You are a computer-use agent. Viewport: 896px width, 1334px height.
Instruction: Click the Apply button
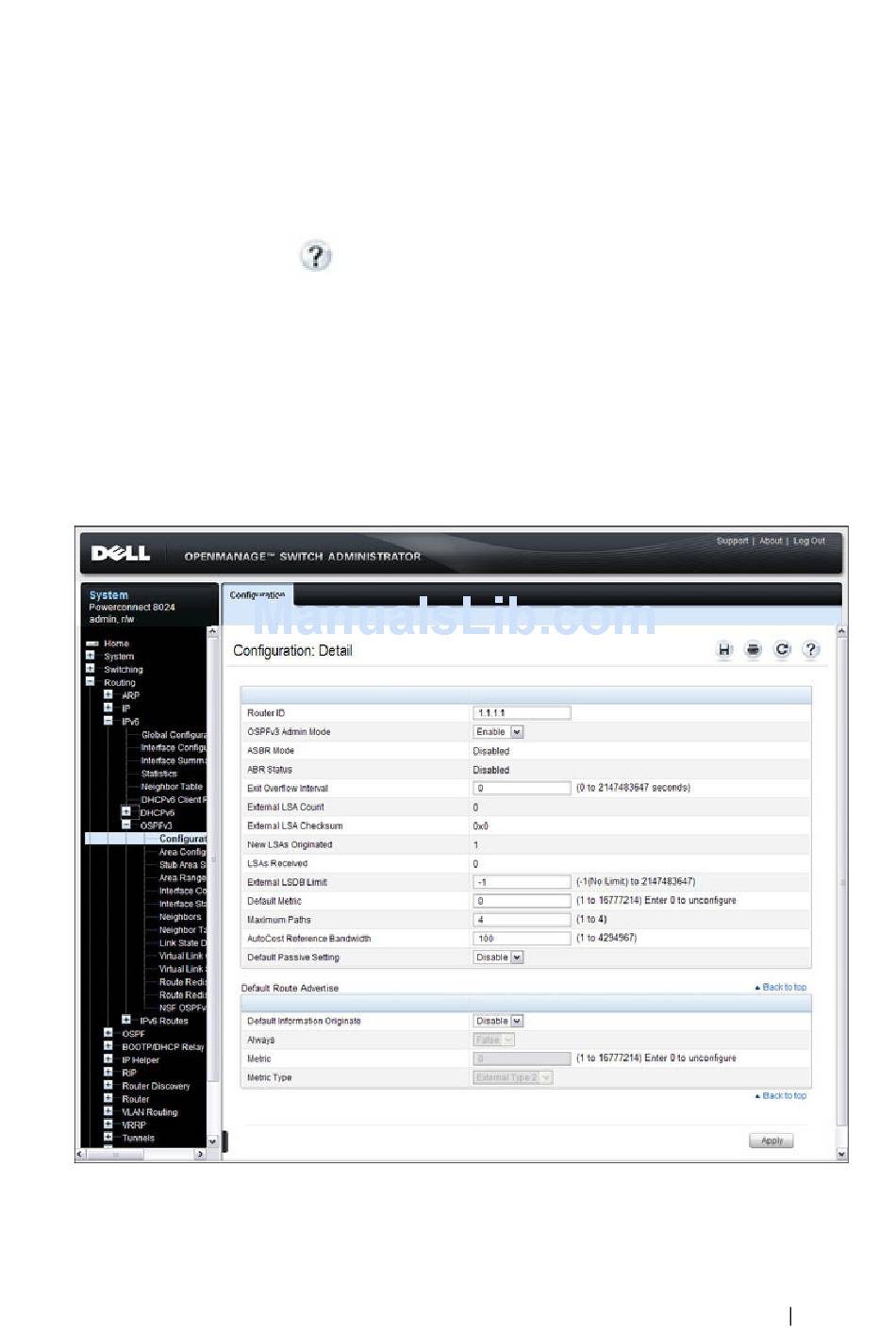[x=772, y=1141]
